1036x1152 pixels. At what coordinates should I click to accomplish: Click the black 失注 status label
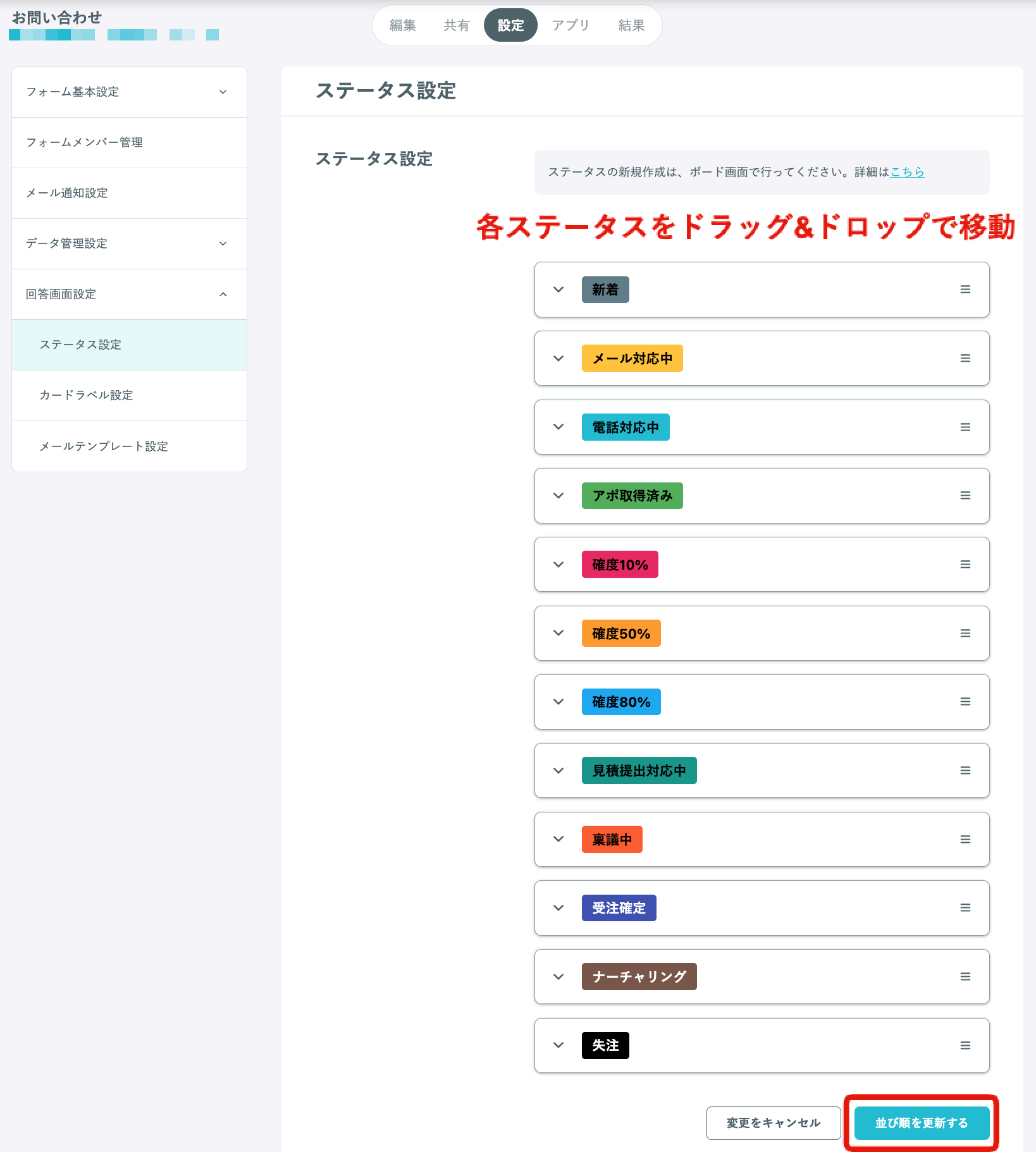[605, 1046]
